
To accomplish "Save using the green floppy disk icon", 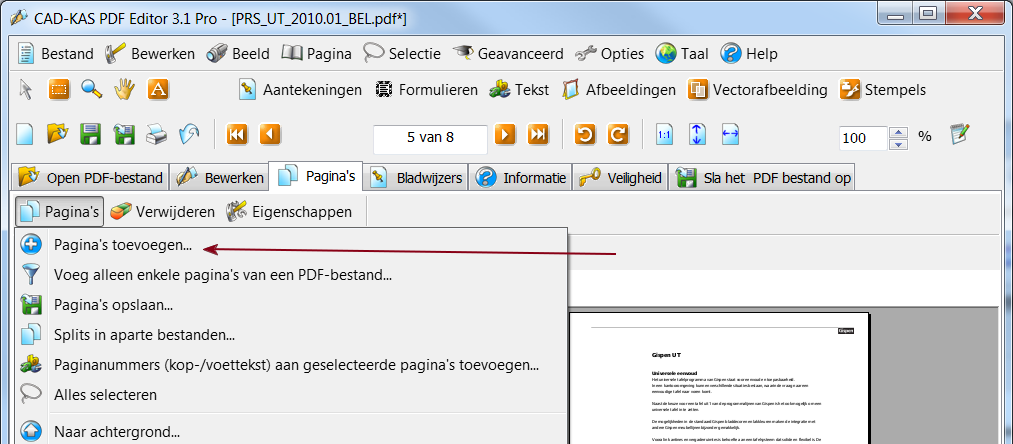I will (x=90, y=134).
